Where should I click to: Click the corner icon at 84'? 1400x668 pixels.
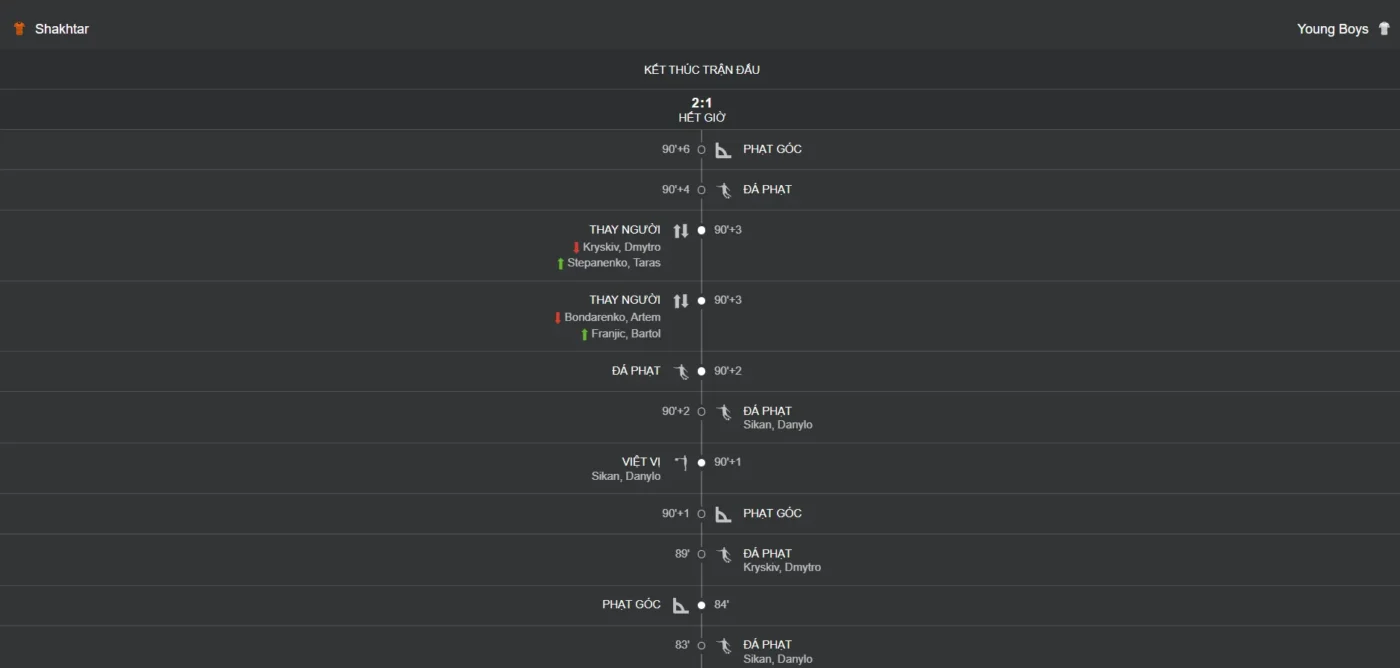click(x=680, y=605)
